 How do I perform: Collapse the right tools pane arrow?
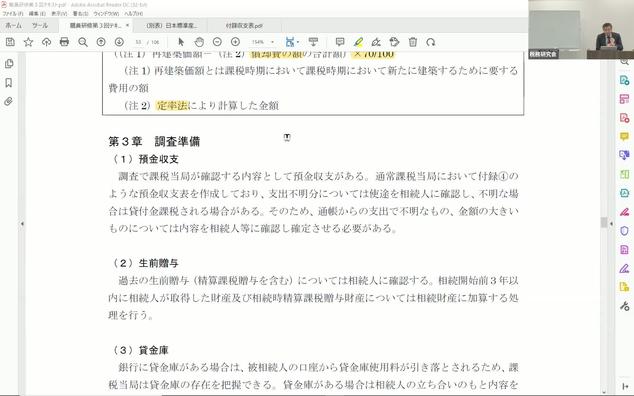611,224
